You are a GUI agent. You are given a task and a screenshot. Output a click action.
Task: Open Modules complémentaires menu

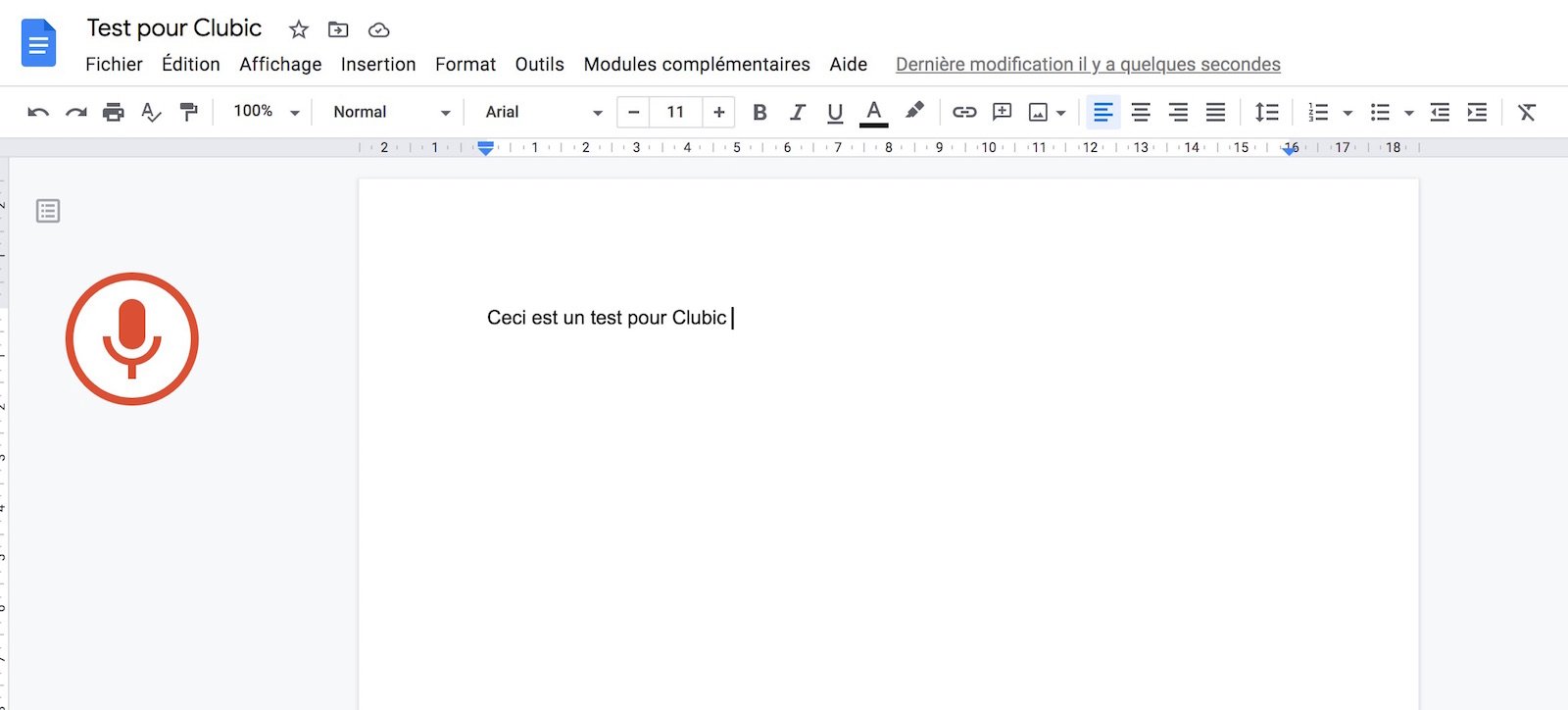[x=697, y=64]
